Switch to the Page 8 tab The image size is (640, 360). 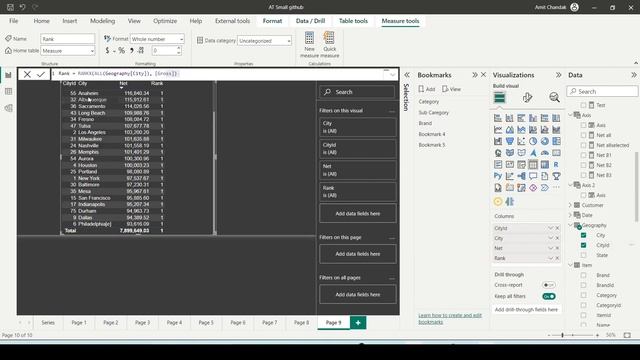click(302, 322)
